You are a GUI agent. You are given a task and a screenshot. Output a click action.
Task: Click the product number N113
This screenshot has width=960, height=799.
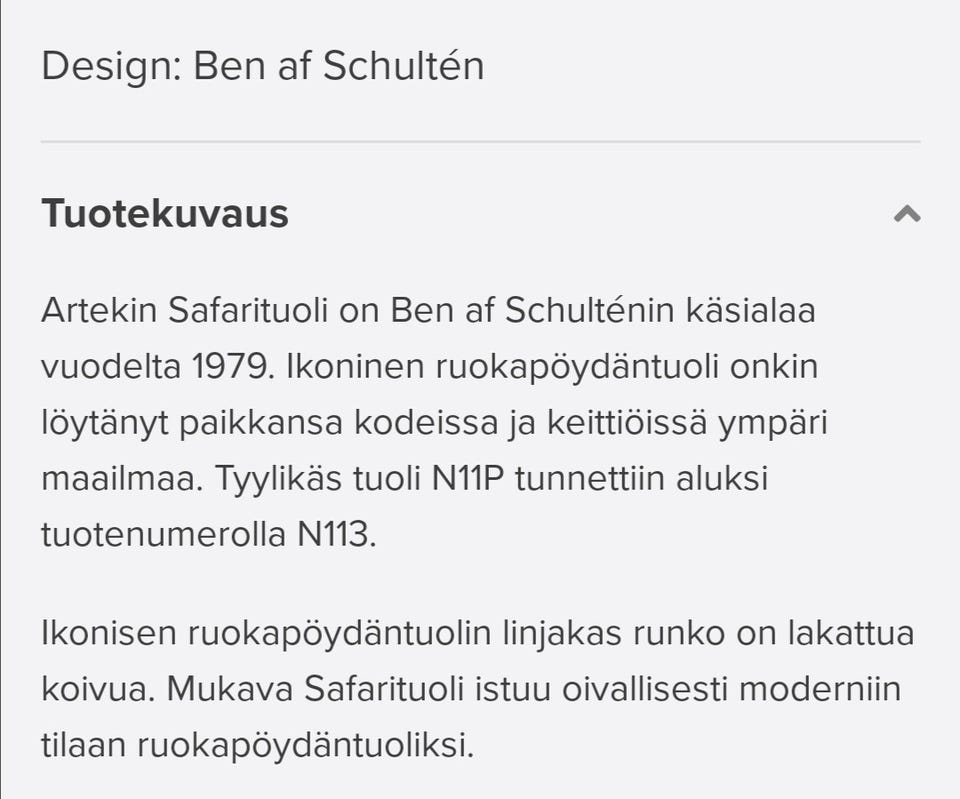pos(336,535)
